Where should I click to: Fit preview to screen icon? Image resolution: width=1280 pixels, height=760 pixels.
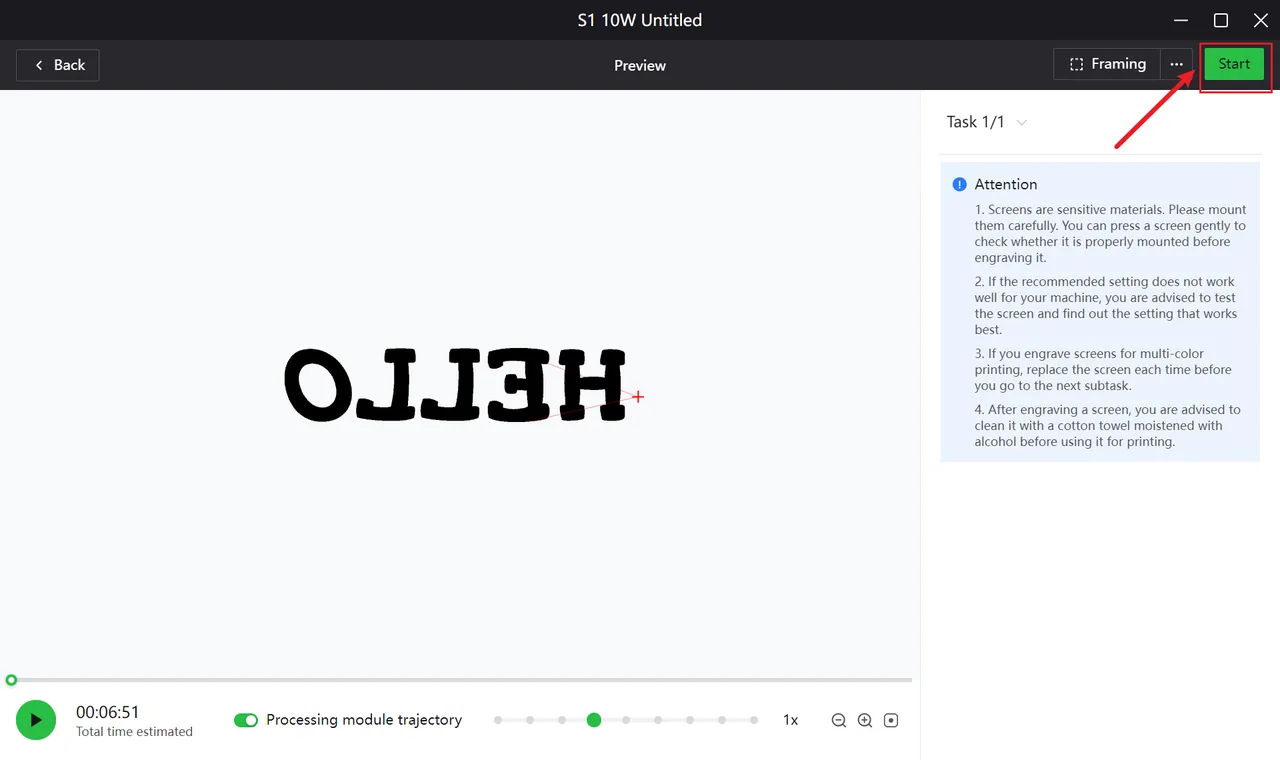click(891, 720)
